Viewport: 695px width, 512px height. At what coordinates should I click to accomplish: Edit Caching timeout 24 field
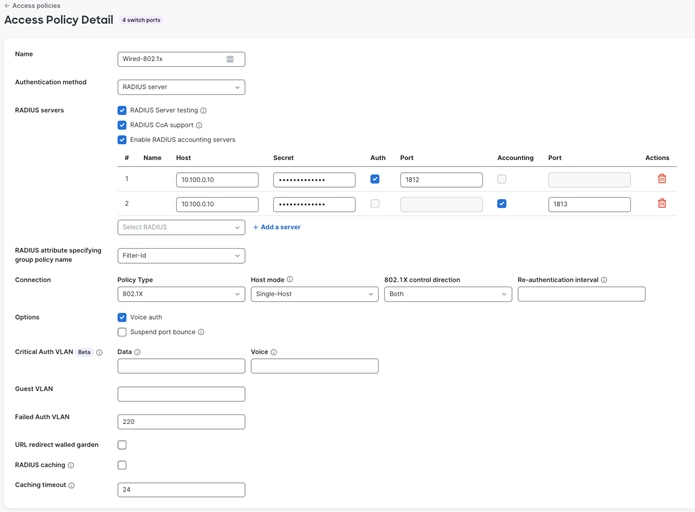click(x=181, y=490)
